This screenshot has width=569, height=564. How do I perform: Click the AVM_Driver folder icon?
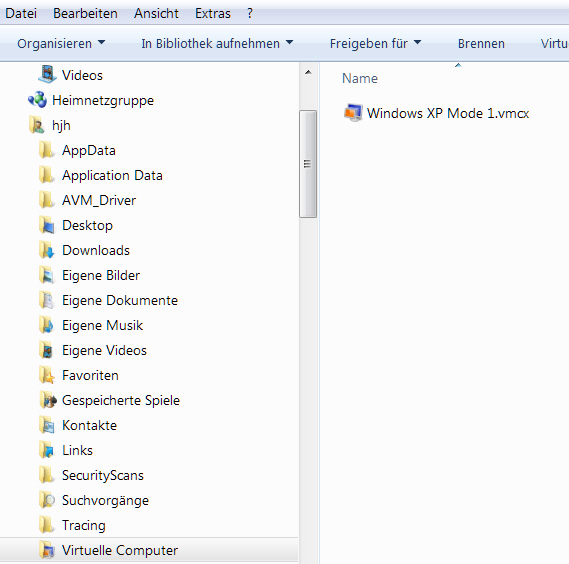click(46, 200)
